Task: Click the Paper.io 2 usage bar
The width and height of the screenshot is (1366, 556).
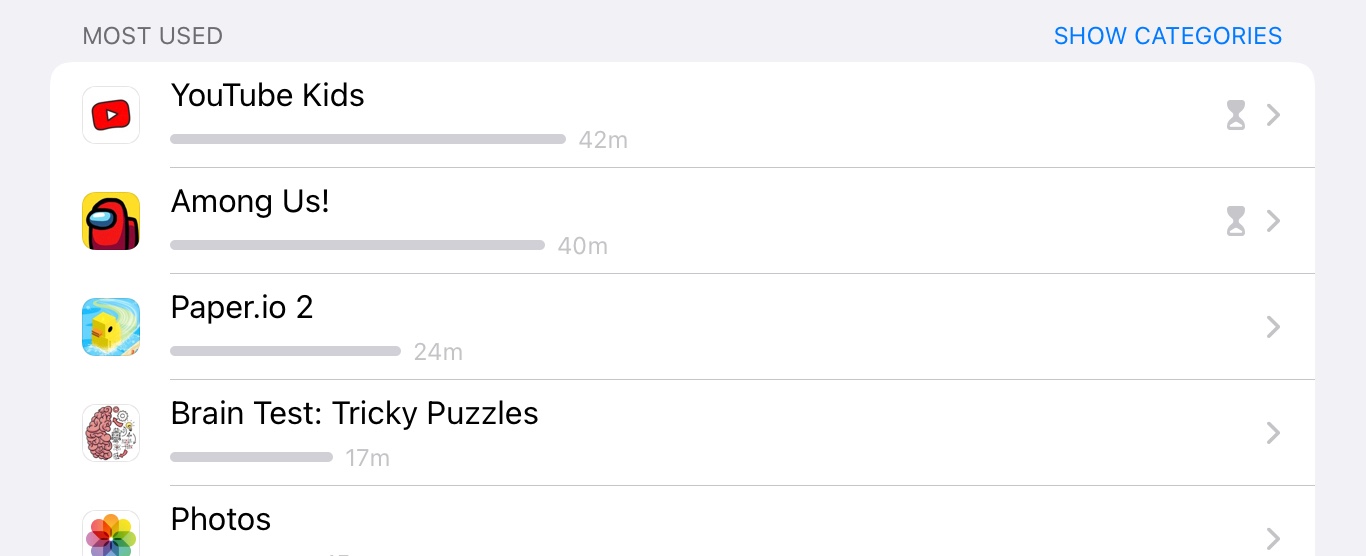Action: point(285,351)
